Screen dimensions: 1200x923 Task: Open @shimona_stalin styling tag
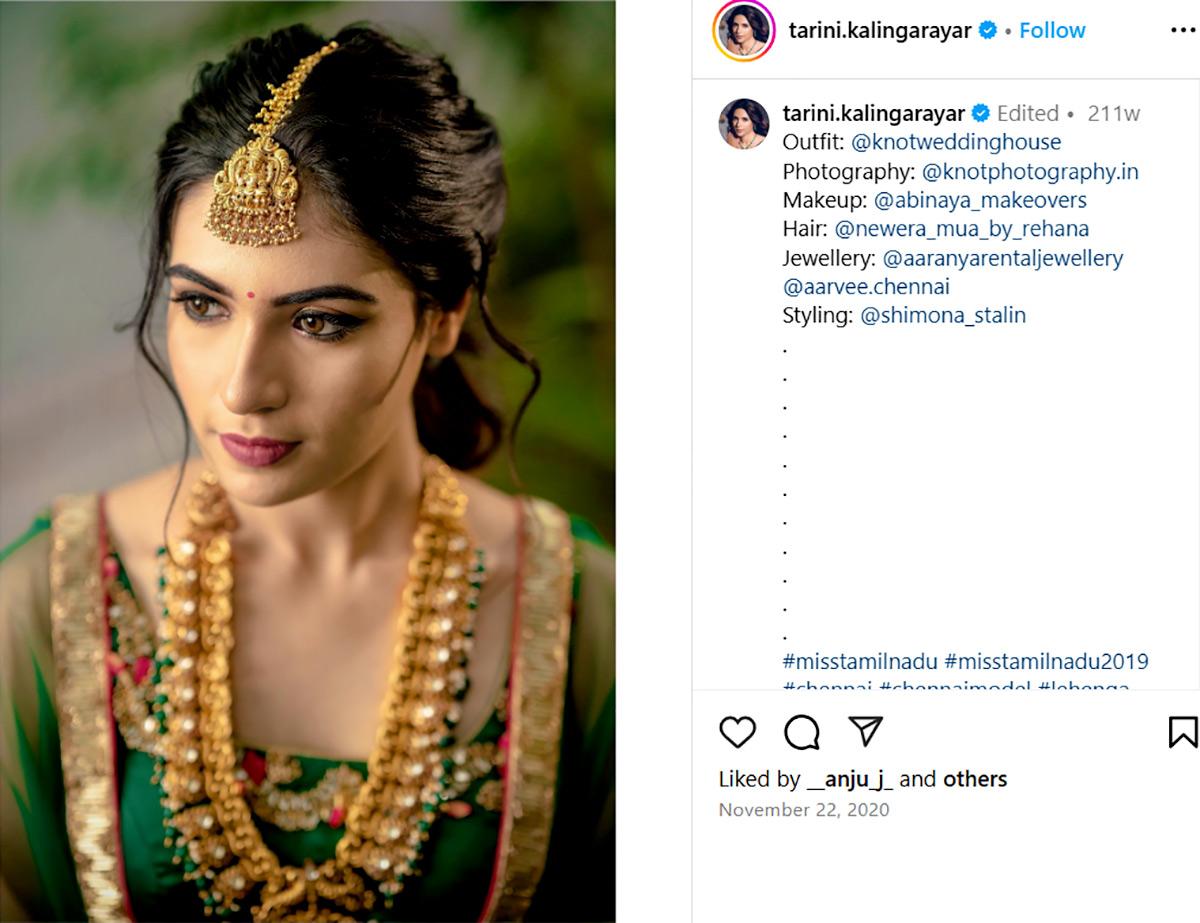(x=943, y=316)
